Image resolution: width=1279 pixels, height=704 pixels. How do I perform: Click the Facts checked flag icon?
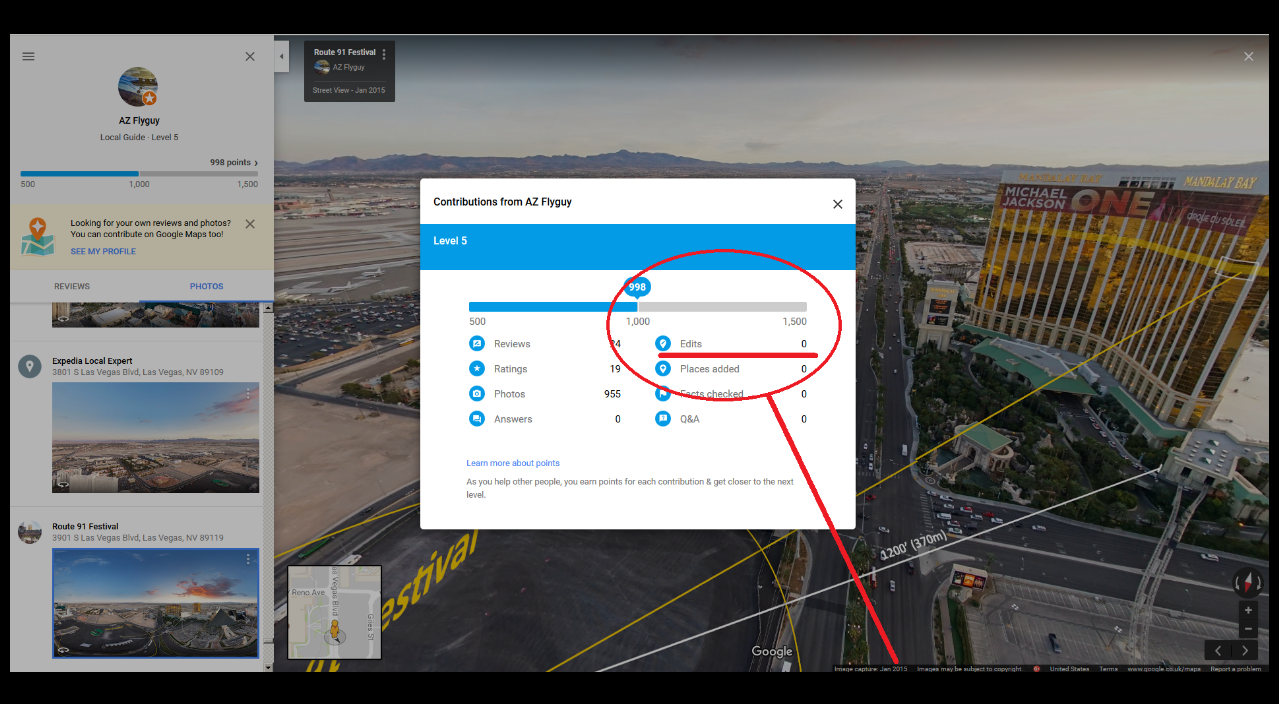[x=662, y=393]
